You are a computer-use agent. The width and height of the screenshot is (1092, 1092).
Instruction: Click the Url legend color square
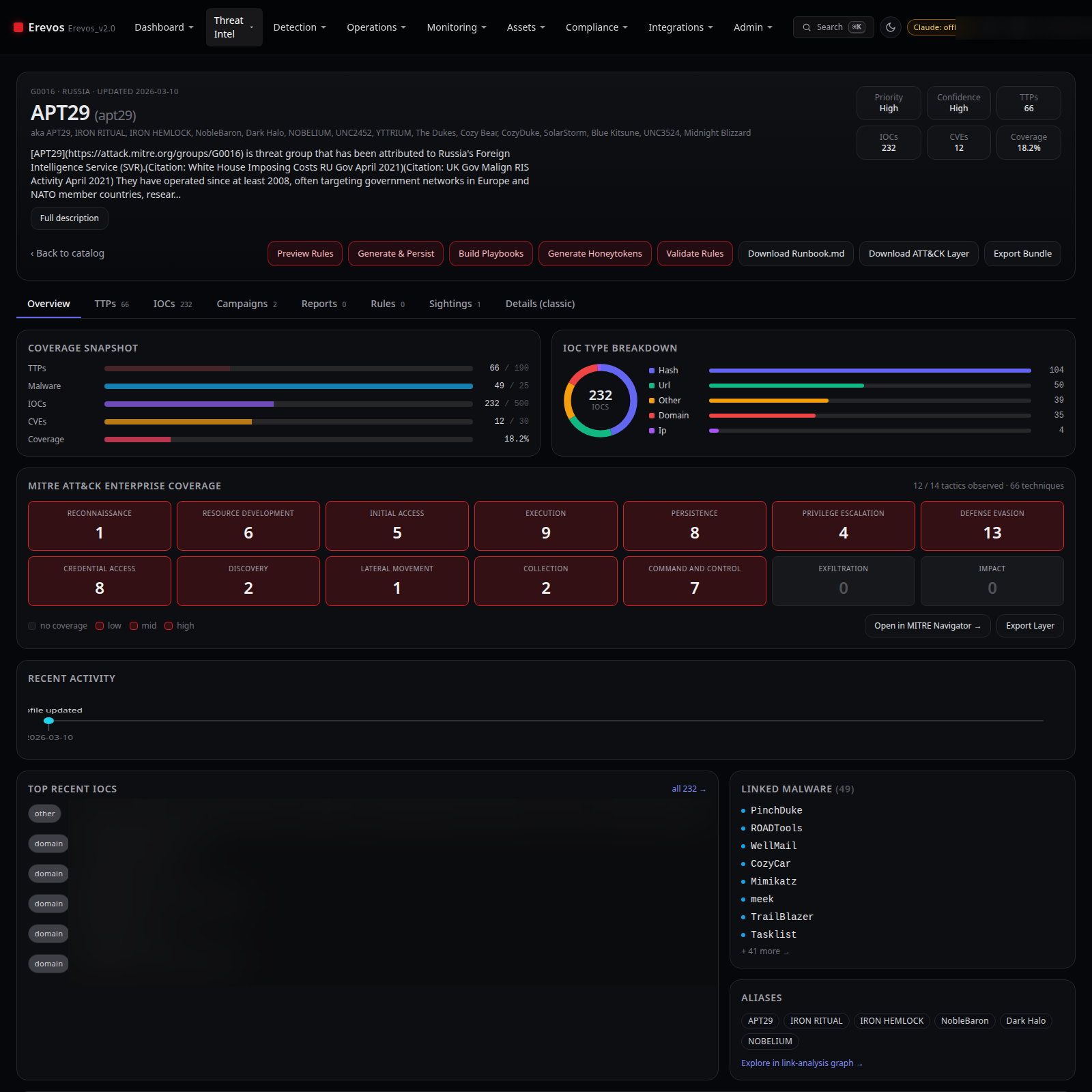point(652,386)
